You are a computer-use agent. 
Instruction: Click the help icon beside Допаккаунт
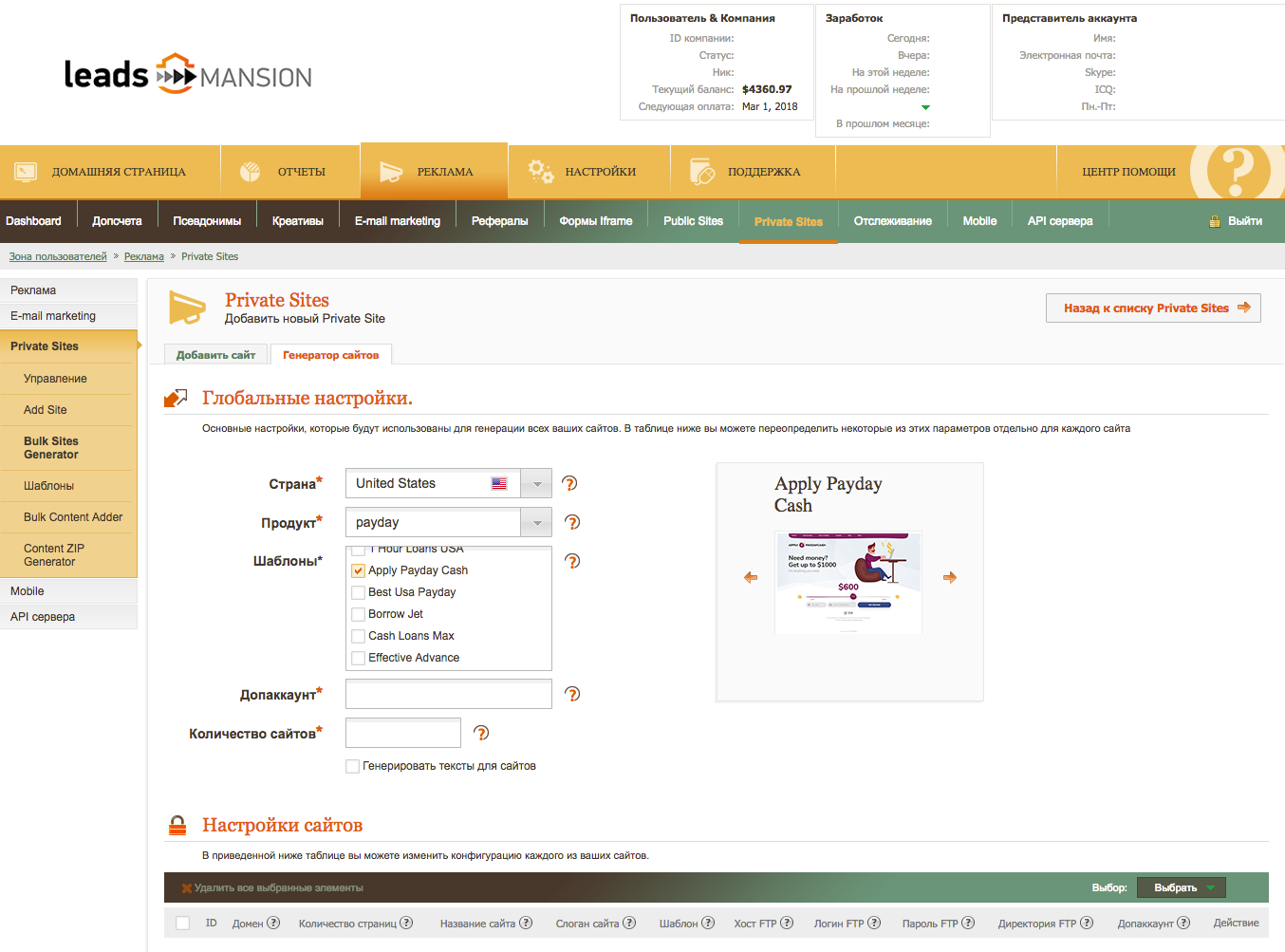(x=572, y=694)
